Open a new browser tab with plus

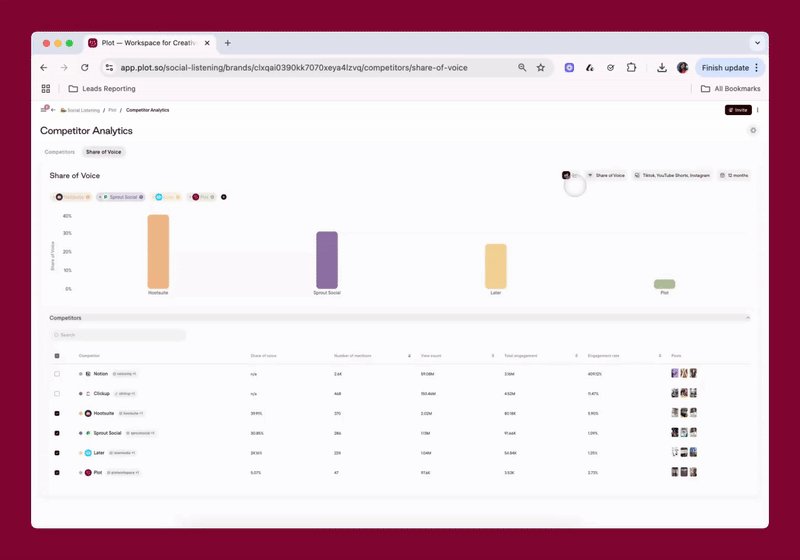(228, 43)
